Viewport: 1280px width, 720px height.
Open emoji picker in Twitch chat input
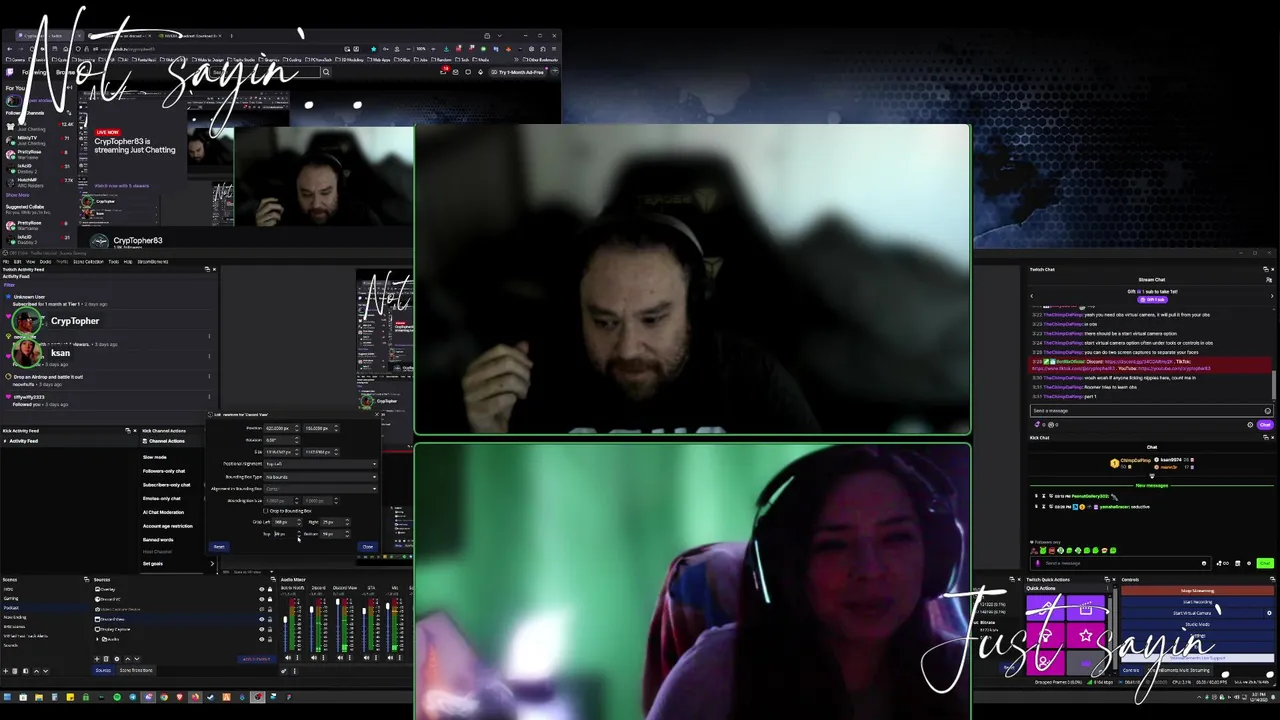pos(1267,411)
